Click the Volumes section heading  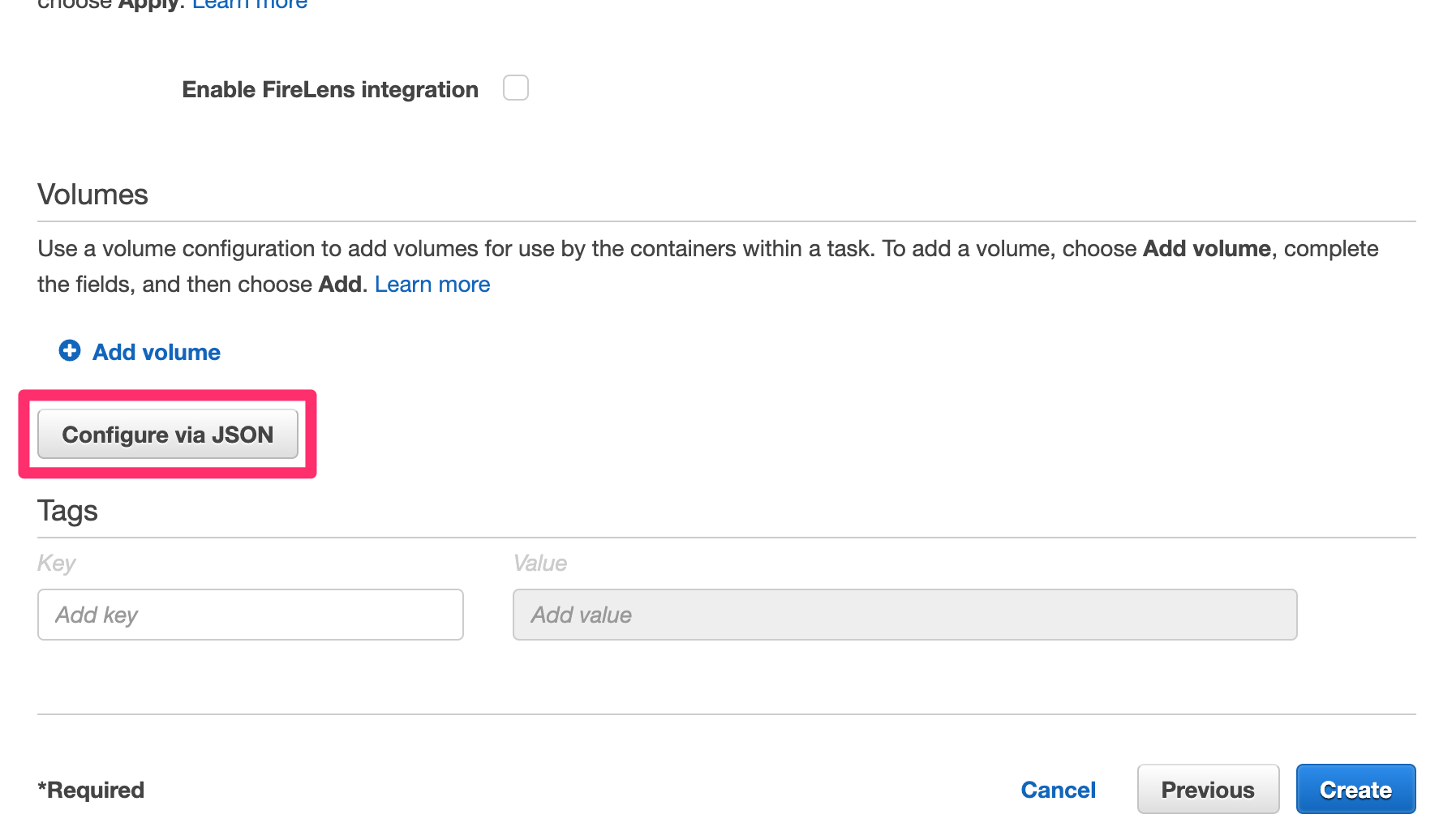coord(92,195)
